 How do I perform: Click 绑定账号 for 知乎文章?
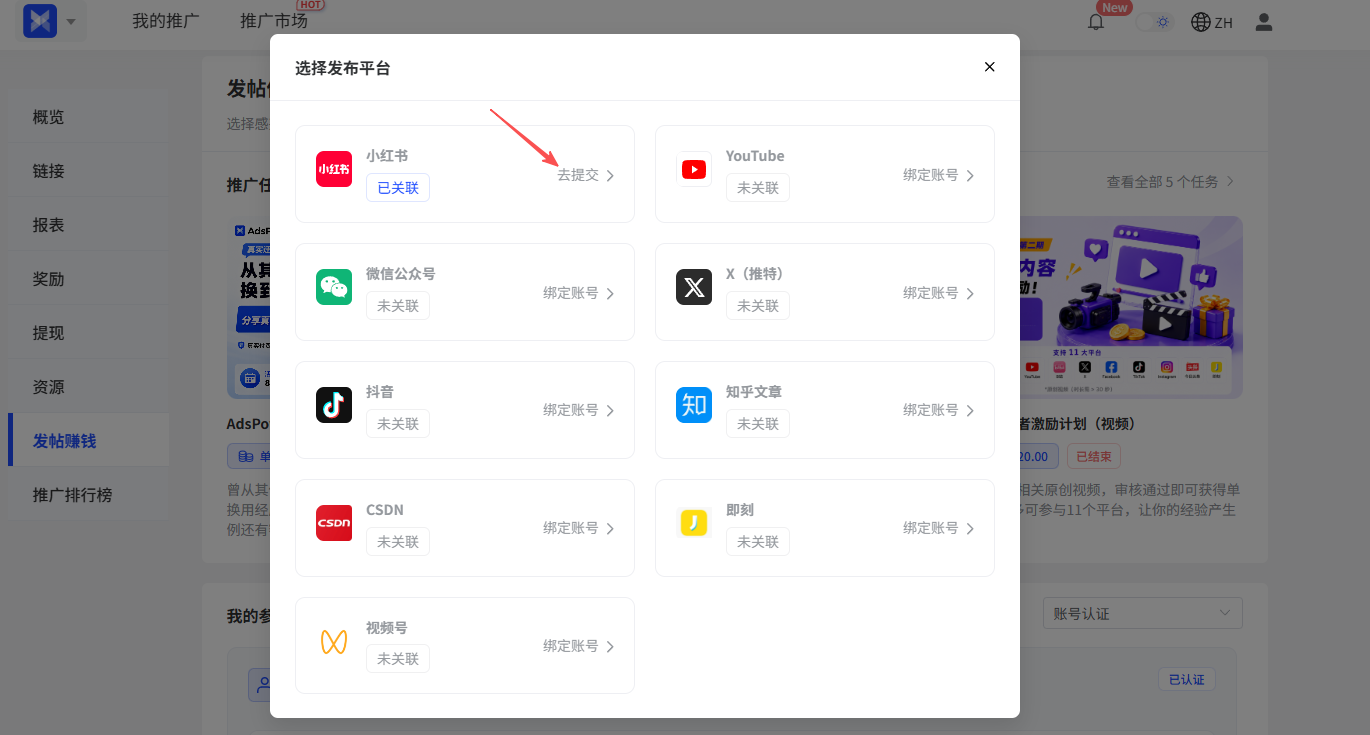point(931,410)
